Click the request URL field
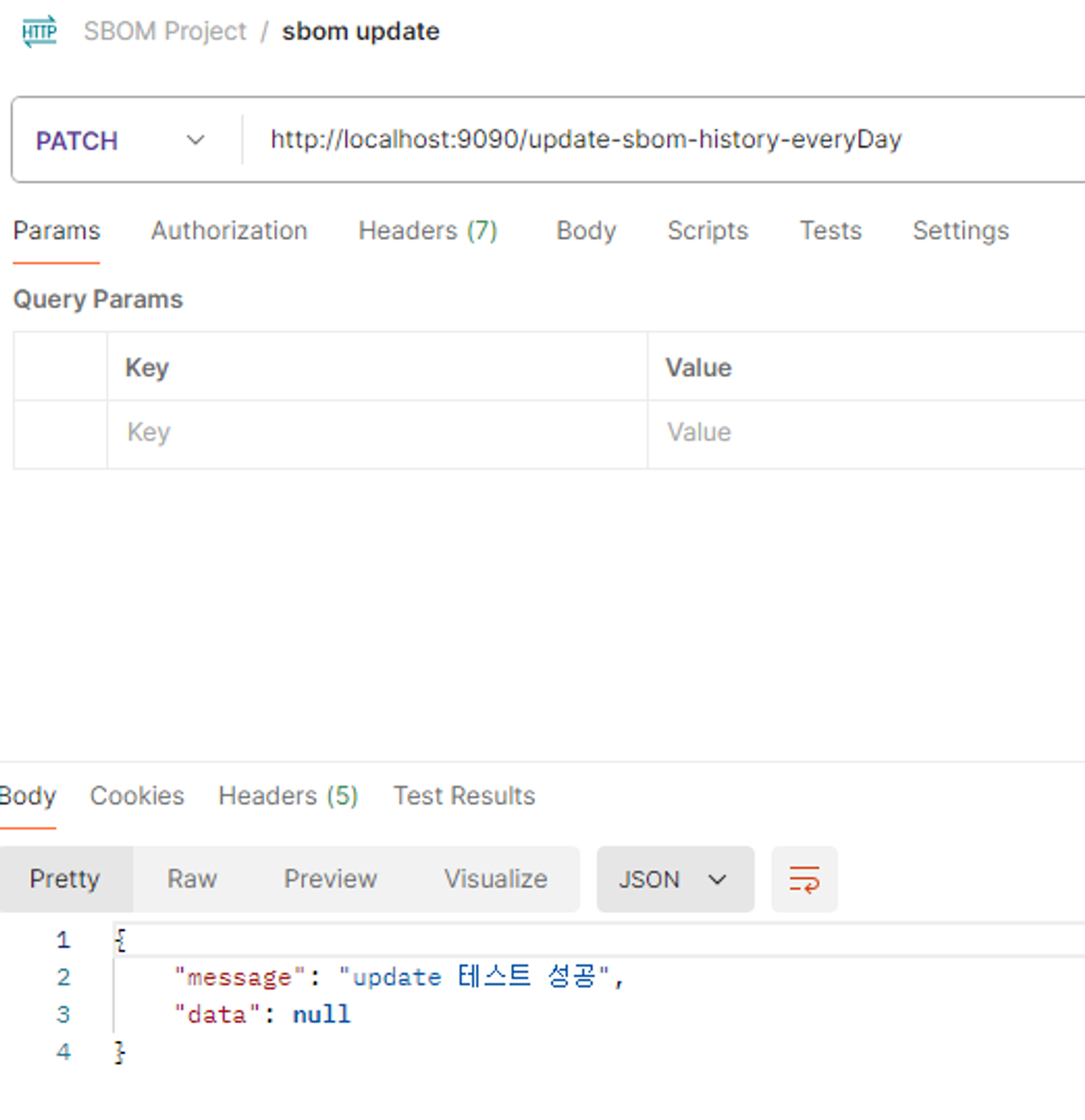 click(x=585, y=139)
